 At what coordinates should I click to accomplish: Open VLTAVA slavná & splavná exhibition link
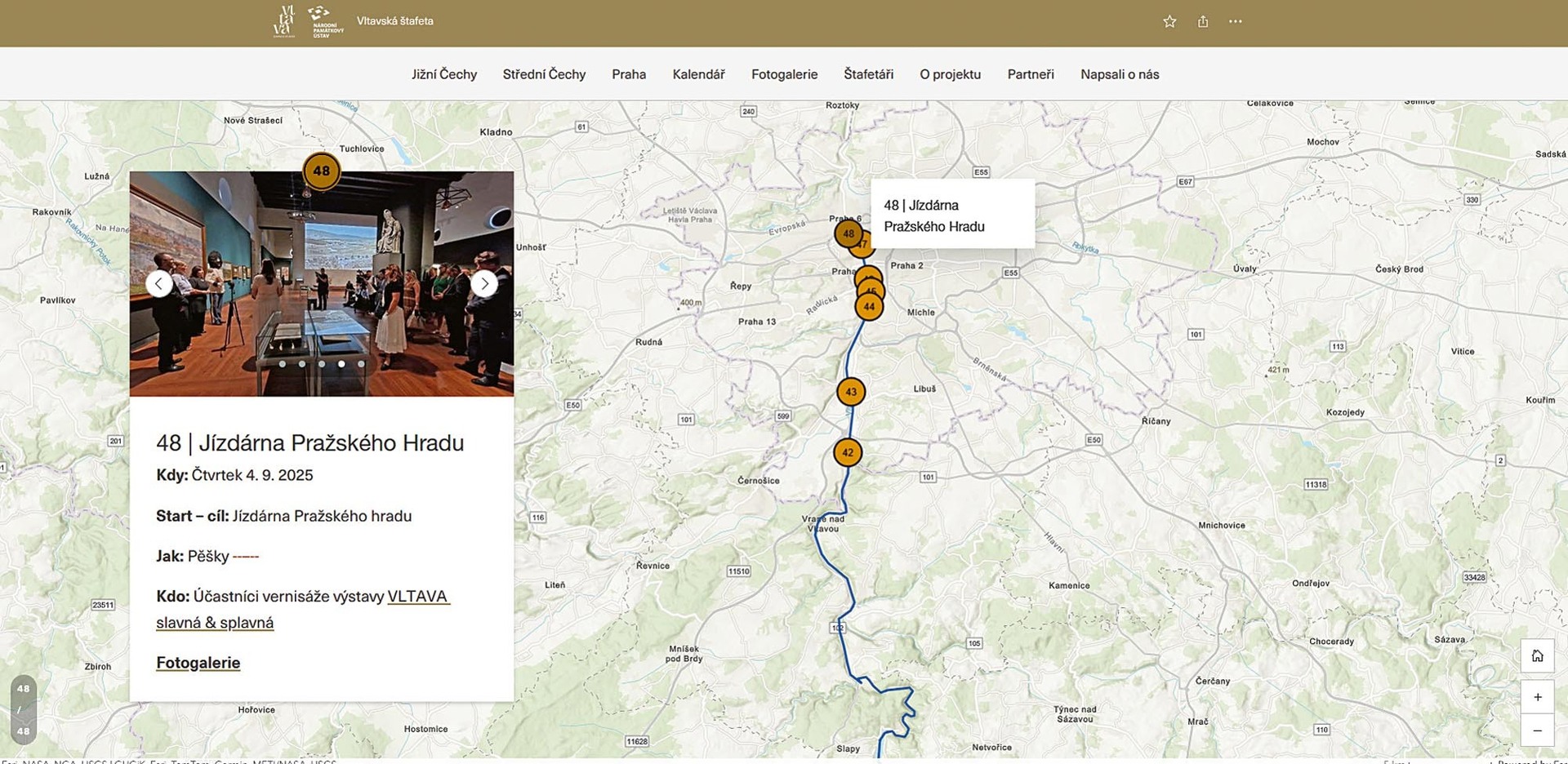(x=302, y=609)
